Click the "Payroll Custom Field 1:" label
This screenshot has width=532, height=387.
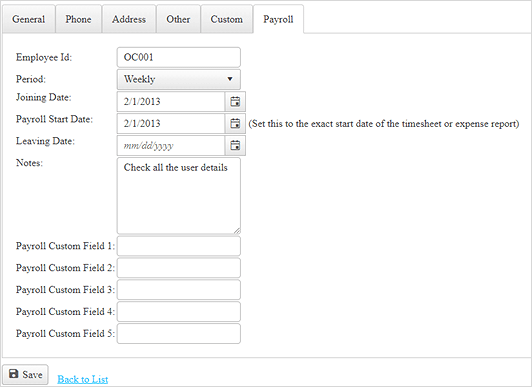point(65,246)
